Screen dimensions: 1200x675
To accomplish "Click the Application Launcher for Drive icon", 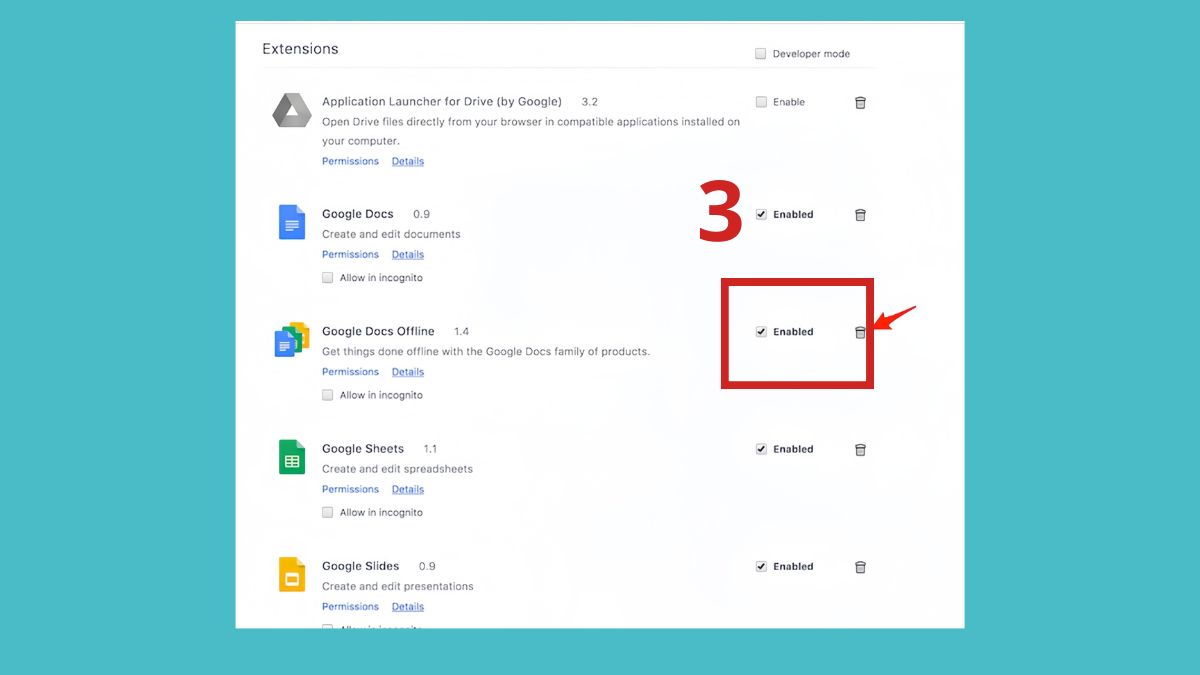I will (x=292, y=110).
